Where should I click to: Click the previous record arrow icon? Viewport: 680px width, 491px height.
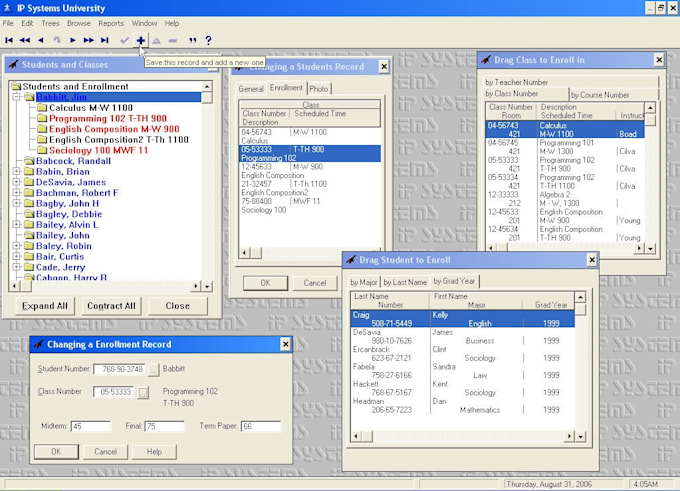pyautogui.click(x=41, y=40)
